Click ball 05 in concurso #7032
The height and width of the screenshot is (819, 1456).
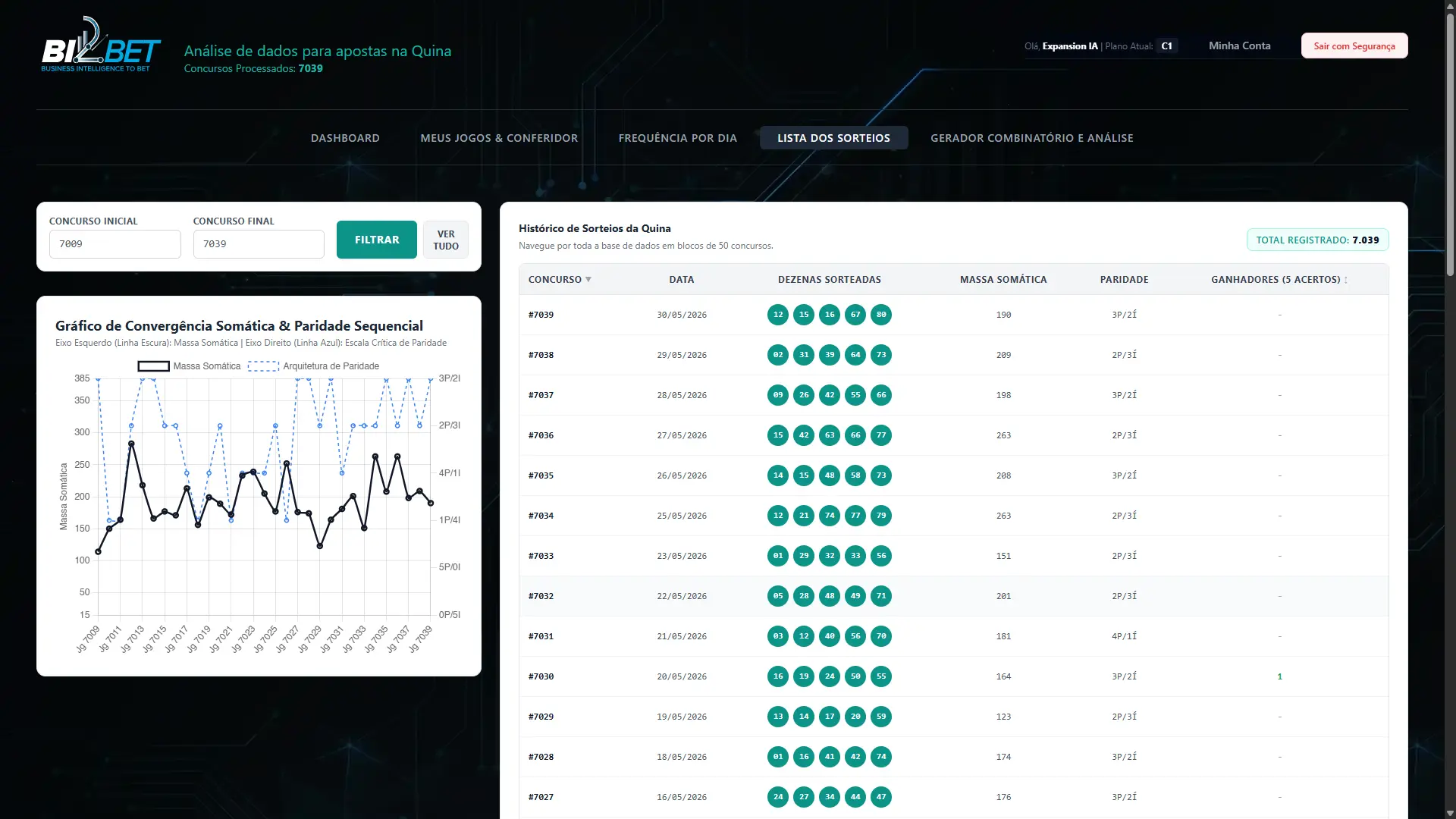[778, 596]
